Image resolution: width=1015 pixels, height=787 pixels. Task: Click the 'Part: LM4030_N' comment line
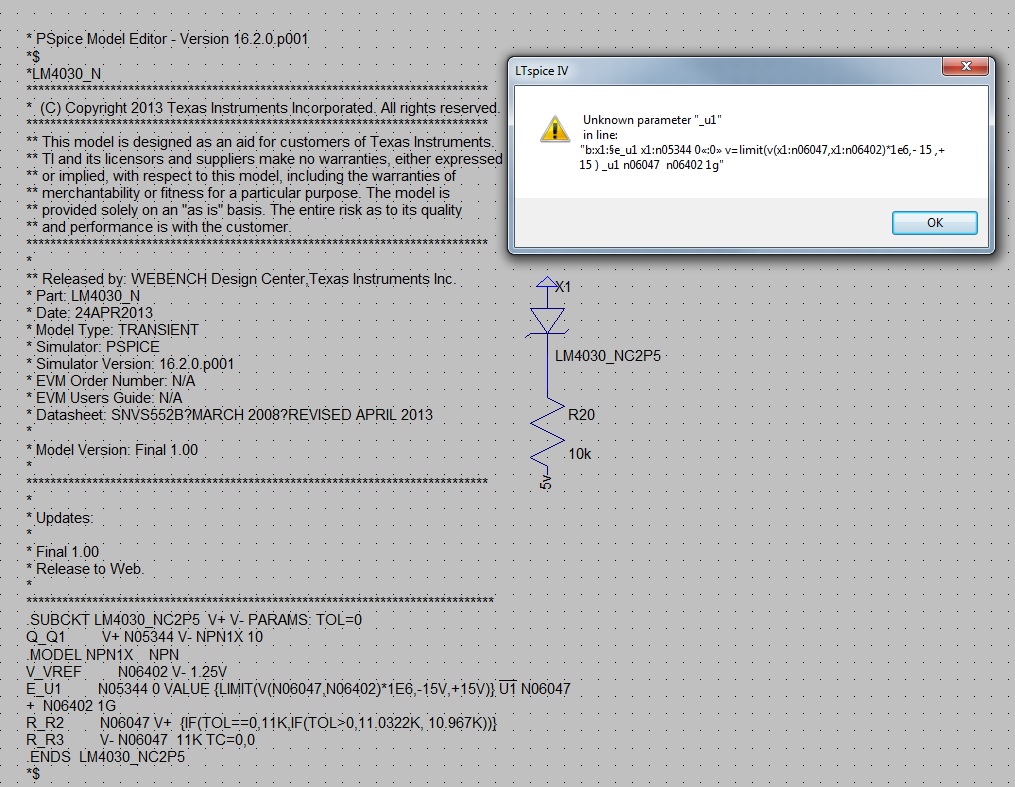pos(83,296)
